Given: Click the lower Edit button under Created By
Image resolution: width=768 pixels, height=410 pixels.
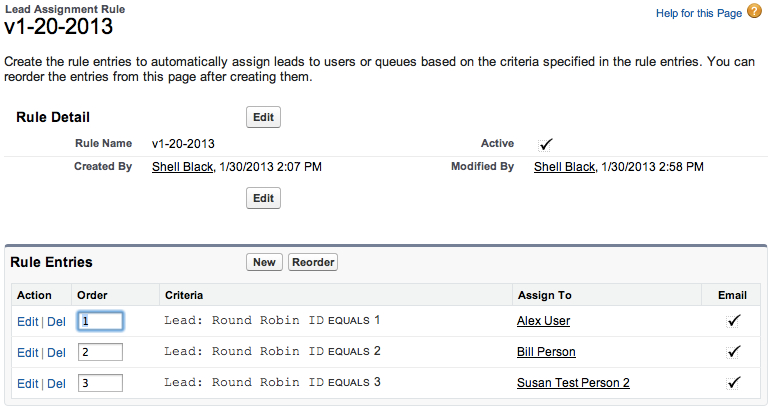Looking at the screenshot, I should point(264,198).
